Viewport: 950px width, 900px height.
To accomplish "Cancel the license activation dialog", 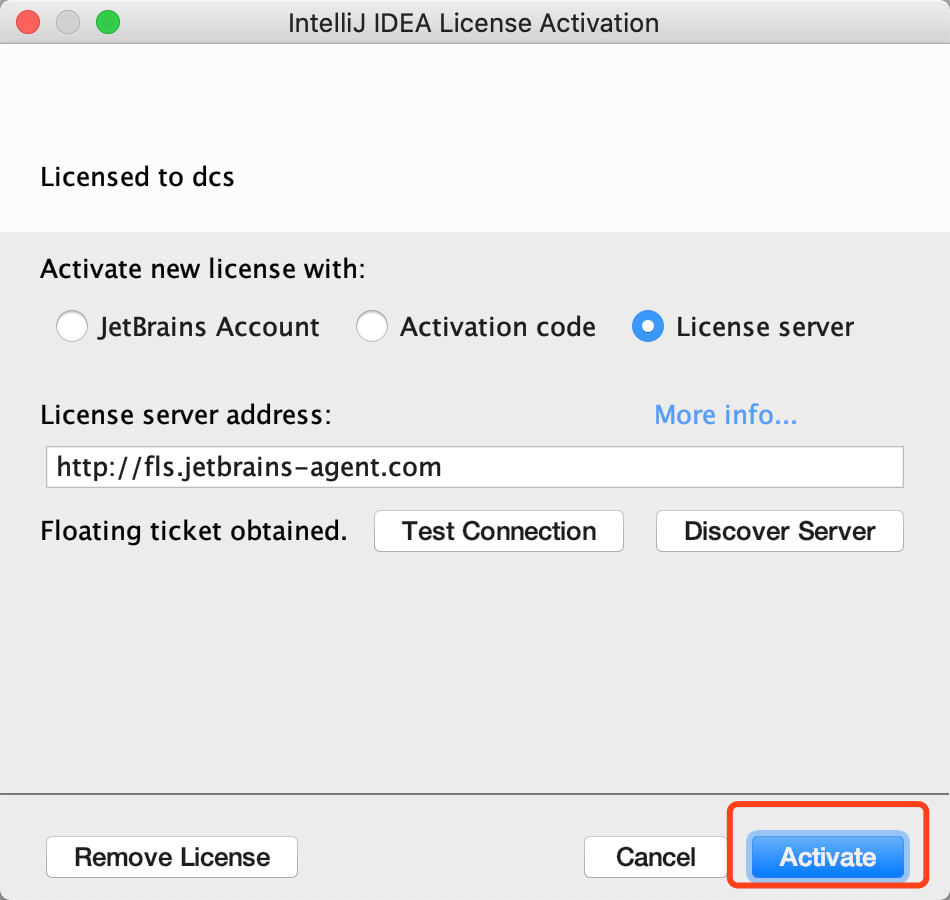I will pyautogui.click(x=656, y=857).
